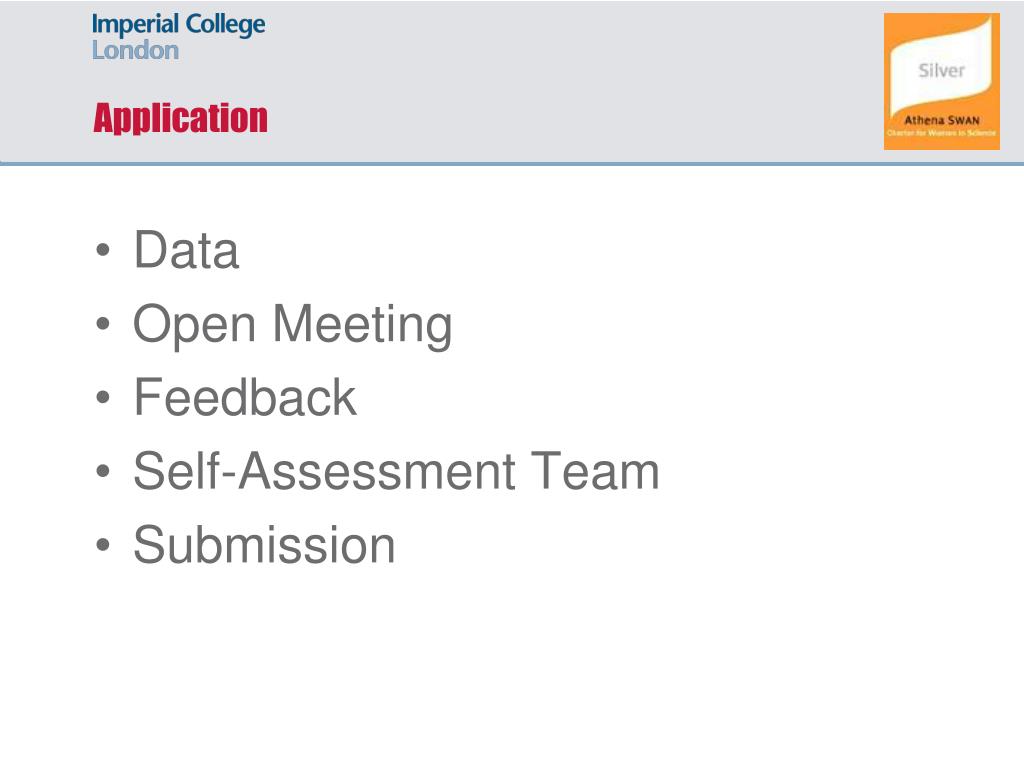
Task: Click the word Silver in the badge
Action: pyautogui.click(x=941, y=70)
